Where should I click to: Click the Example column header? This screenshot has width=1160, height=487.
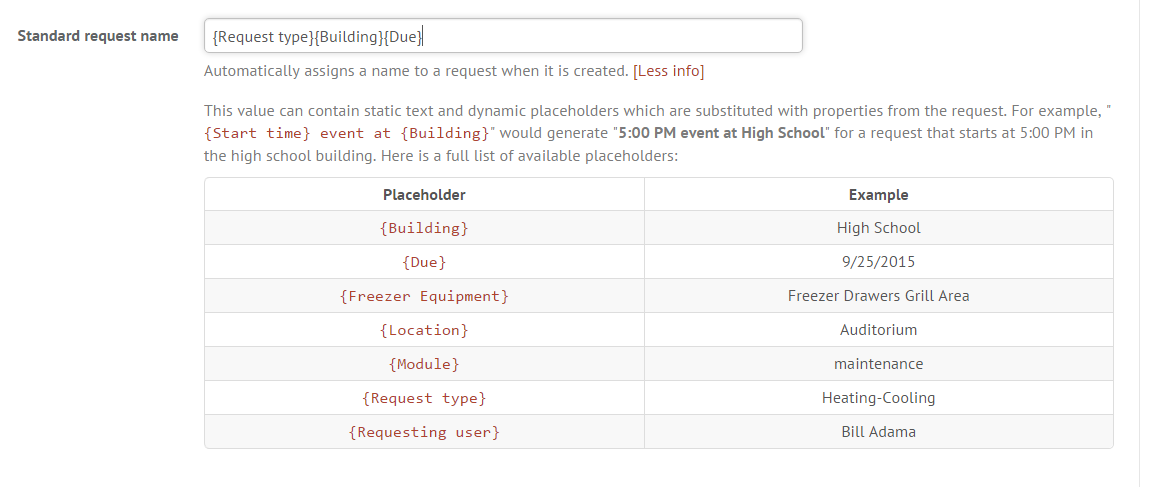[x=878, y=195]
